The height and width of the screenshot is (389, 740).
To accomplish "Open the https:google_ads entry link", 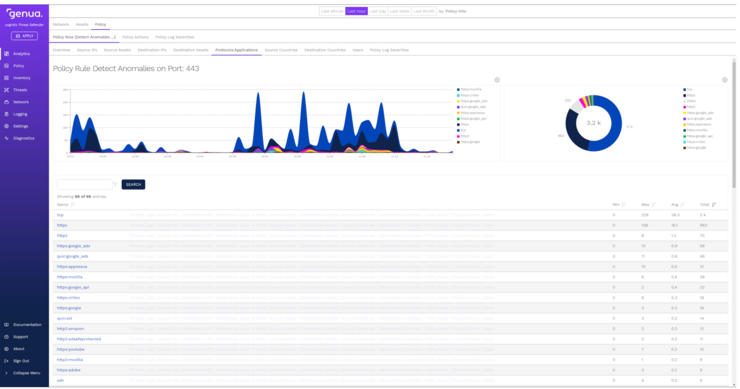I will click(x=73, y=246).
